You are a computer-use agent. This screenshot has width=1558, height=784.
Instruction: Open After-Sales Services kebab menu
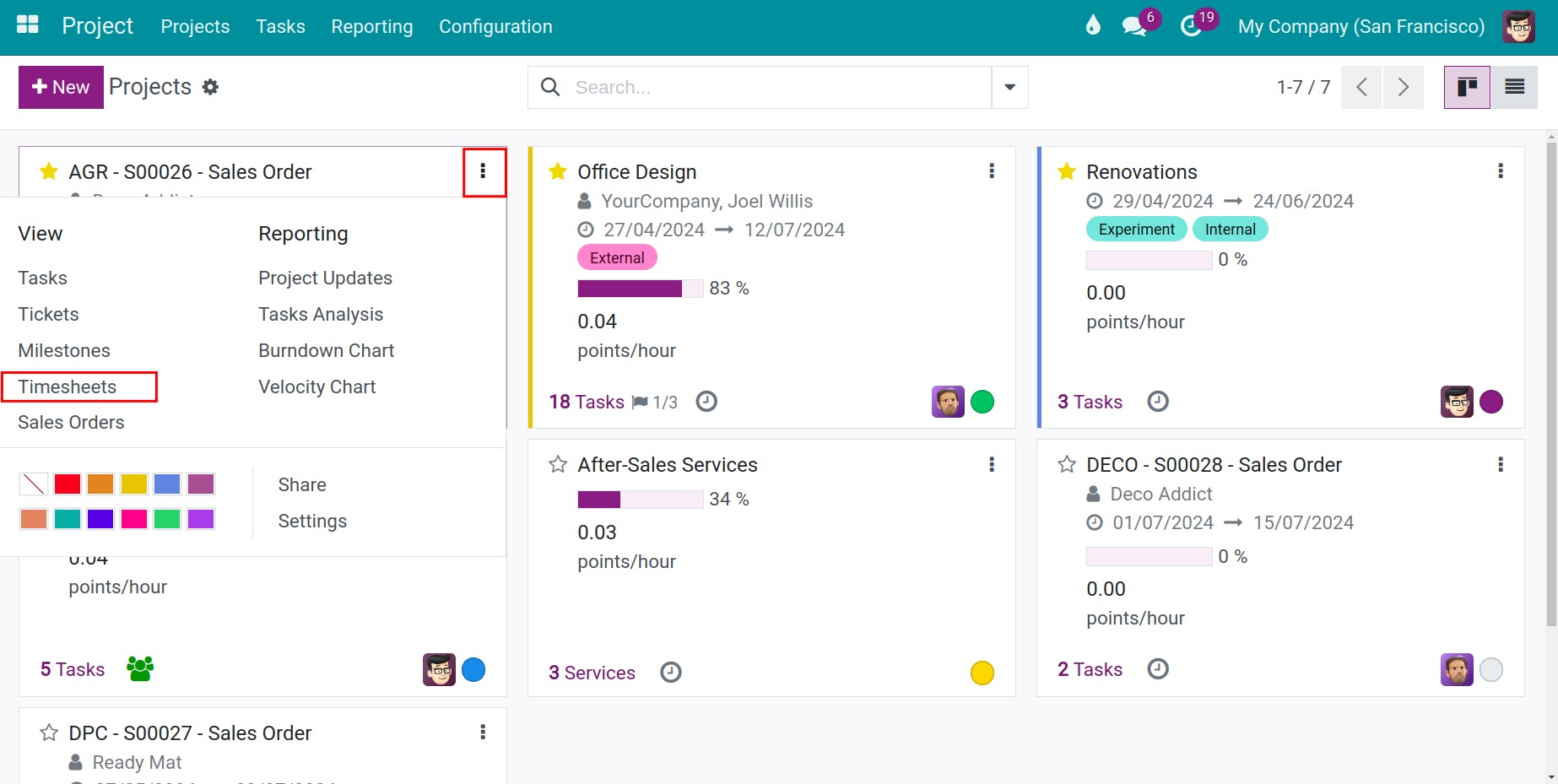[992, 464]
